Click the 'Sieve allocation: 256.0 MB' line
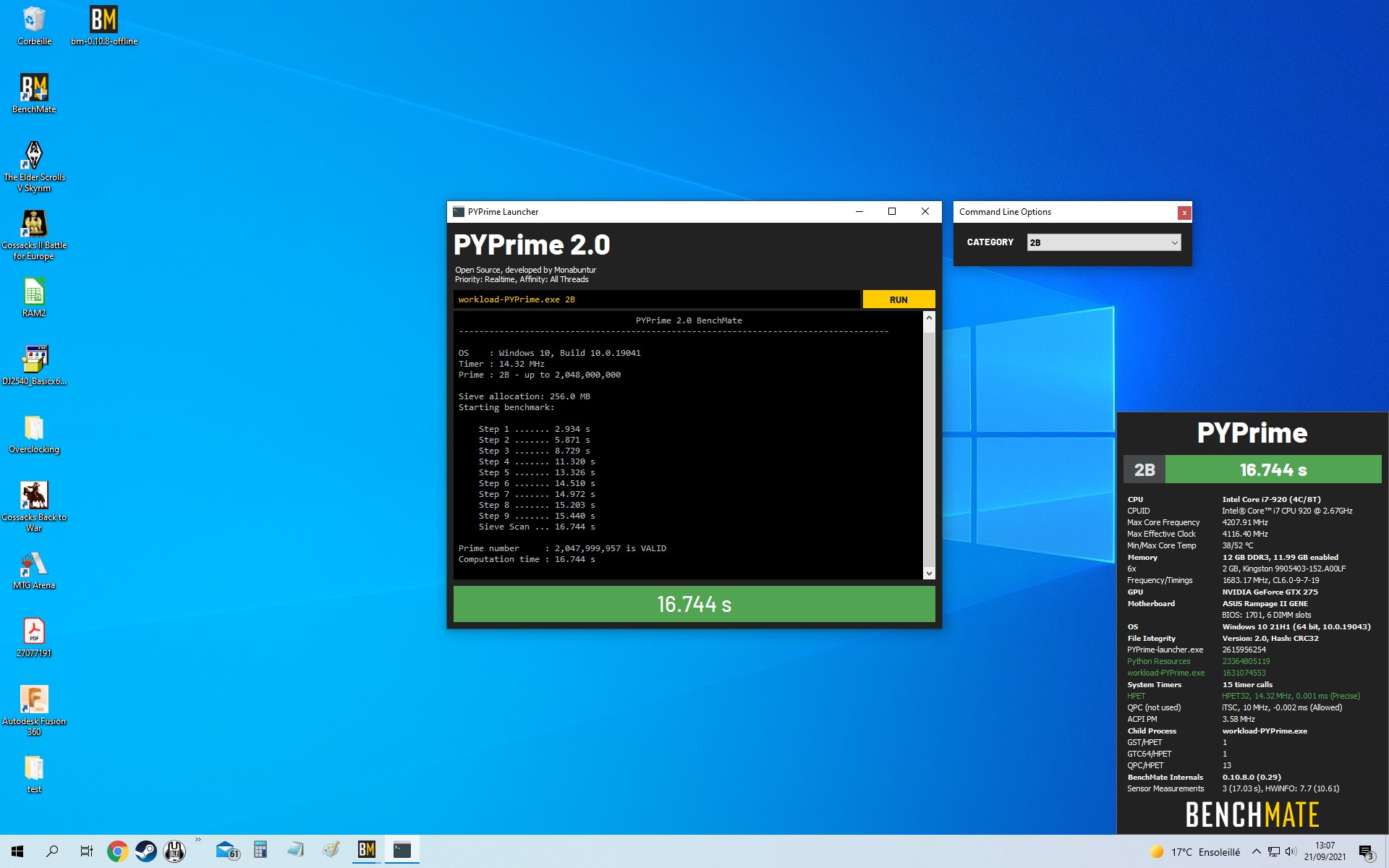 click(524, 396)
